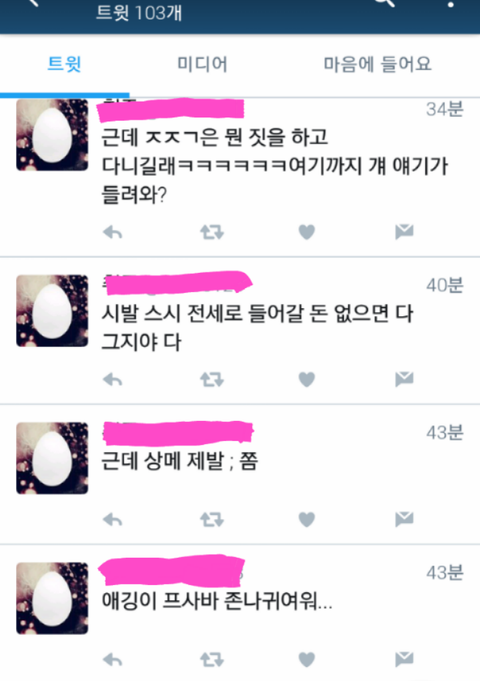This screenshot has width=480, height=681.
Task: Like the '근데 상메 제발' tweet
Action: click(x=307, y=519)
